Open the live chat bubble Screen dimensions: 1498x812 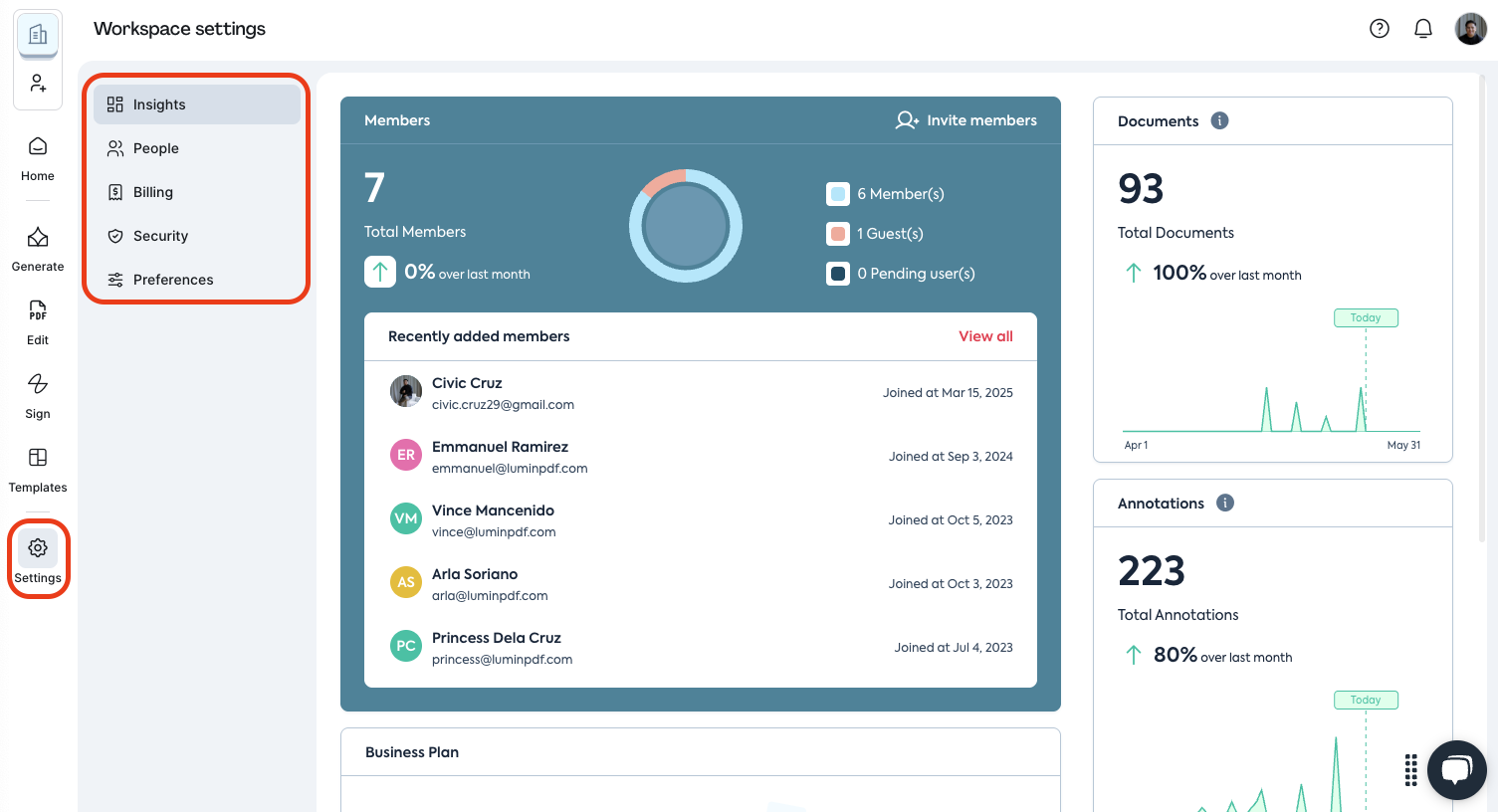[x=1456, y=769]
